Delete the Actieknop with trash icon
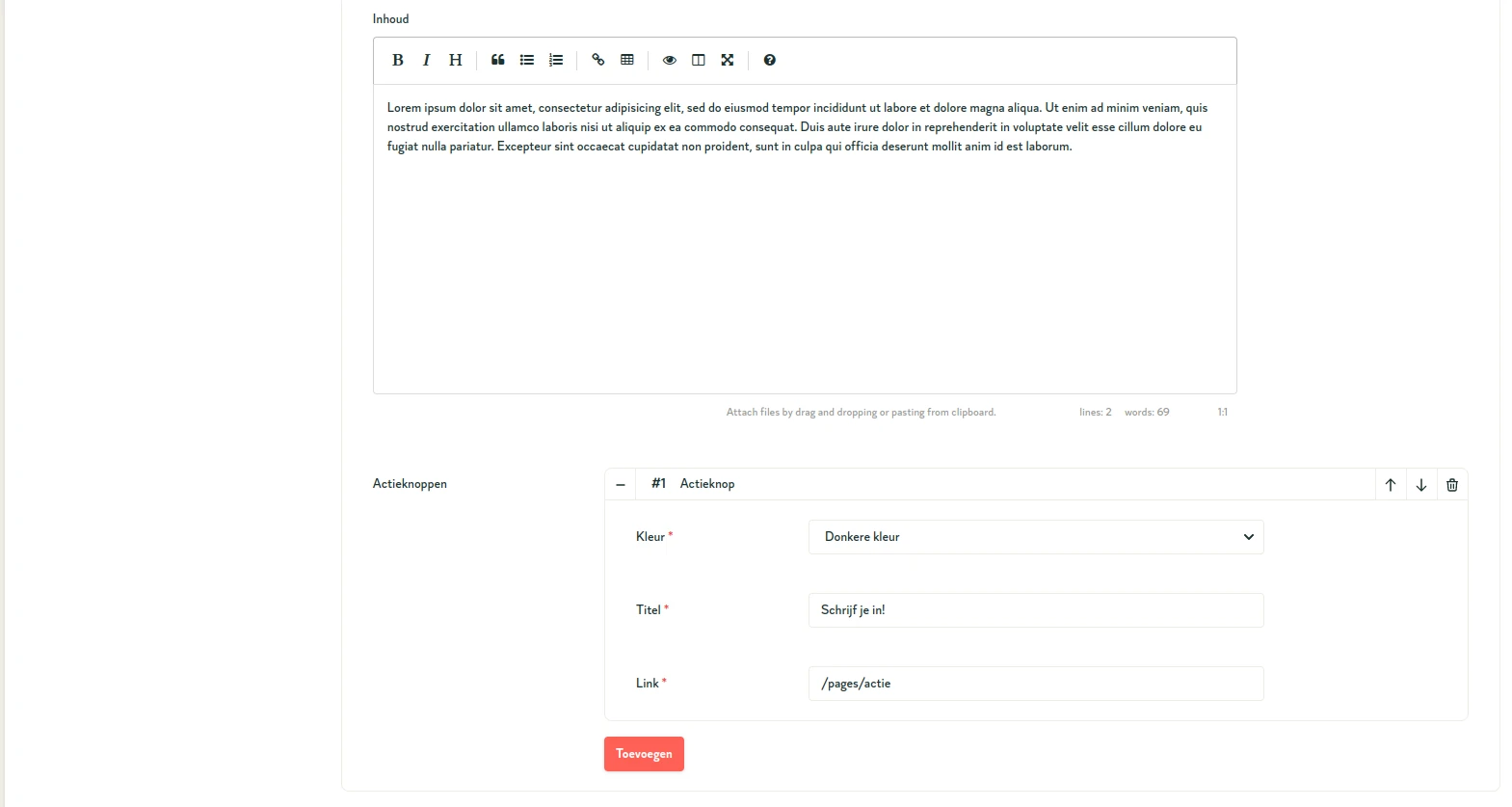The height and width of the screenshot is (807, 1512). pyautogui.click(x=1452, y=485)
